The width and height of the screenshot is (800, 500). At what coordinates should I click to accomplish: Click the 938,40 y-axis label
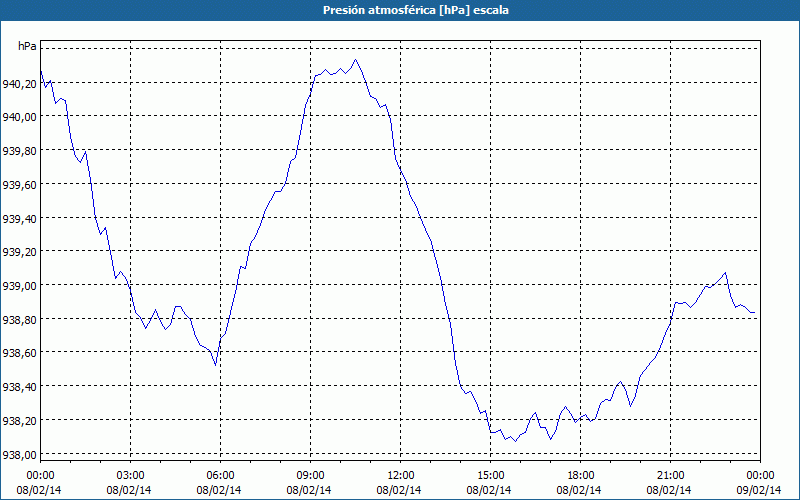pos(20,387)
